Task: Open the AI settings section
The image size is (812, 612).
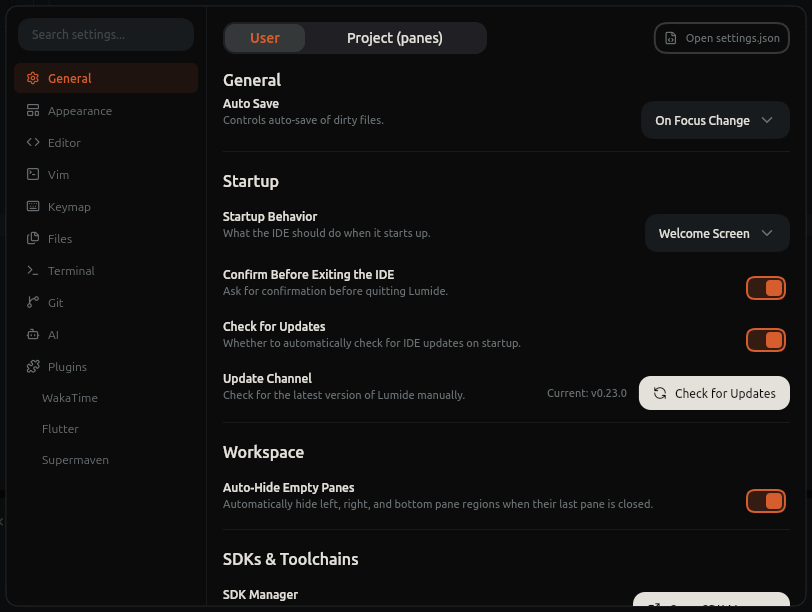Action: tap(106, 335)
